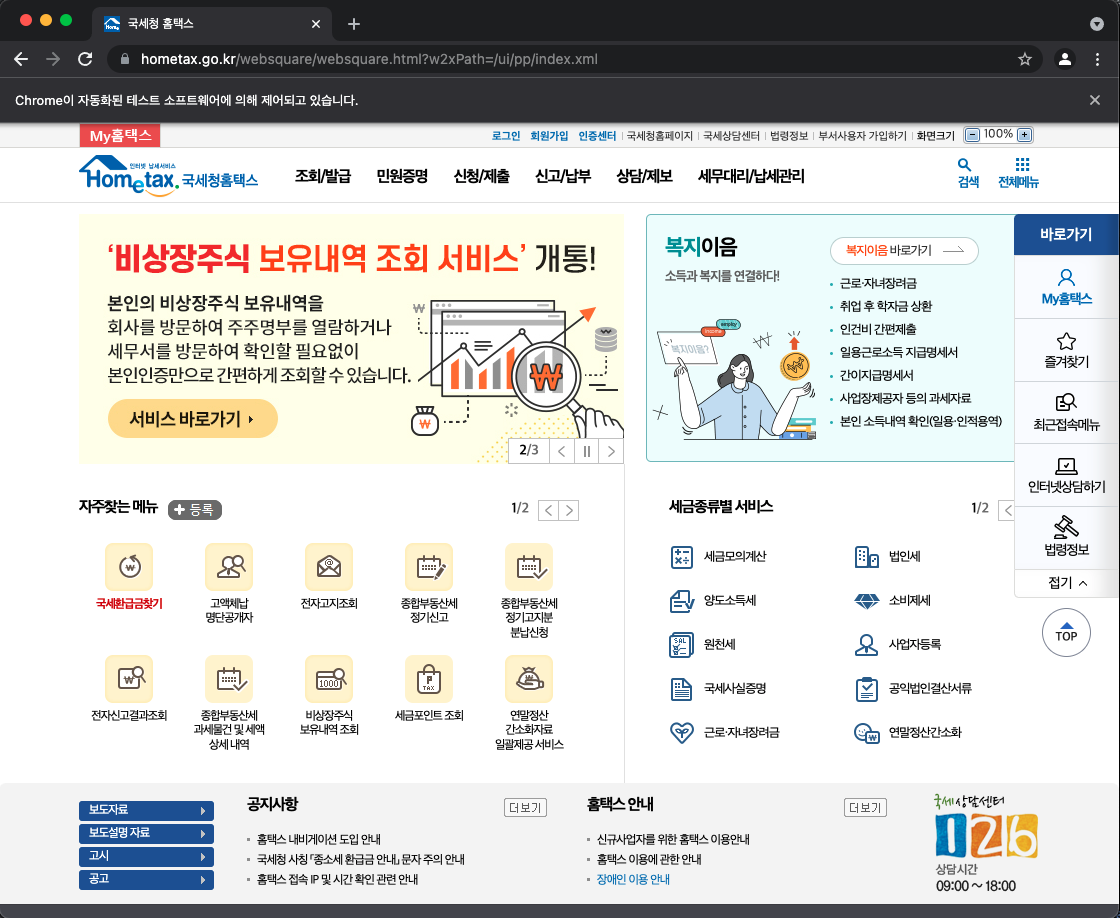Image resolution: width=1120 pixels, height=918 pixels.
Task: Open 원천세 service
Action: [x=703, y=644]
